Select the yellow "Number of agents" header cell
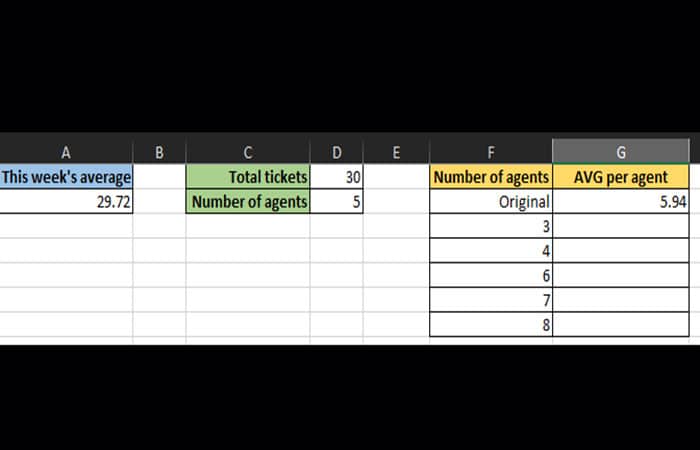 pos(491,177)
